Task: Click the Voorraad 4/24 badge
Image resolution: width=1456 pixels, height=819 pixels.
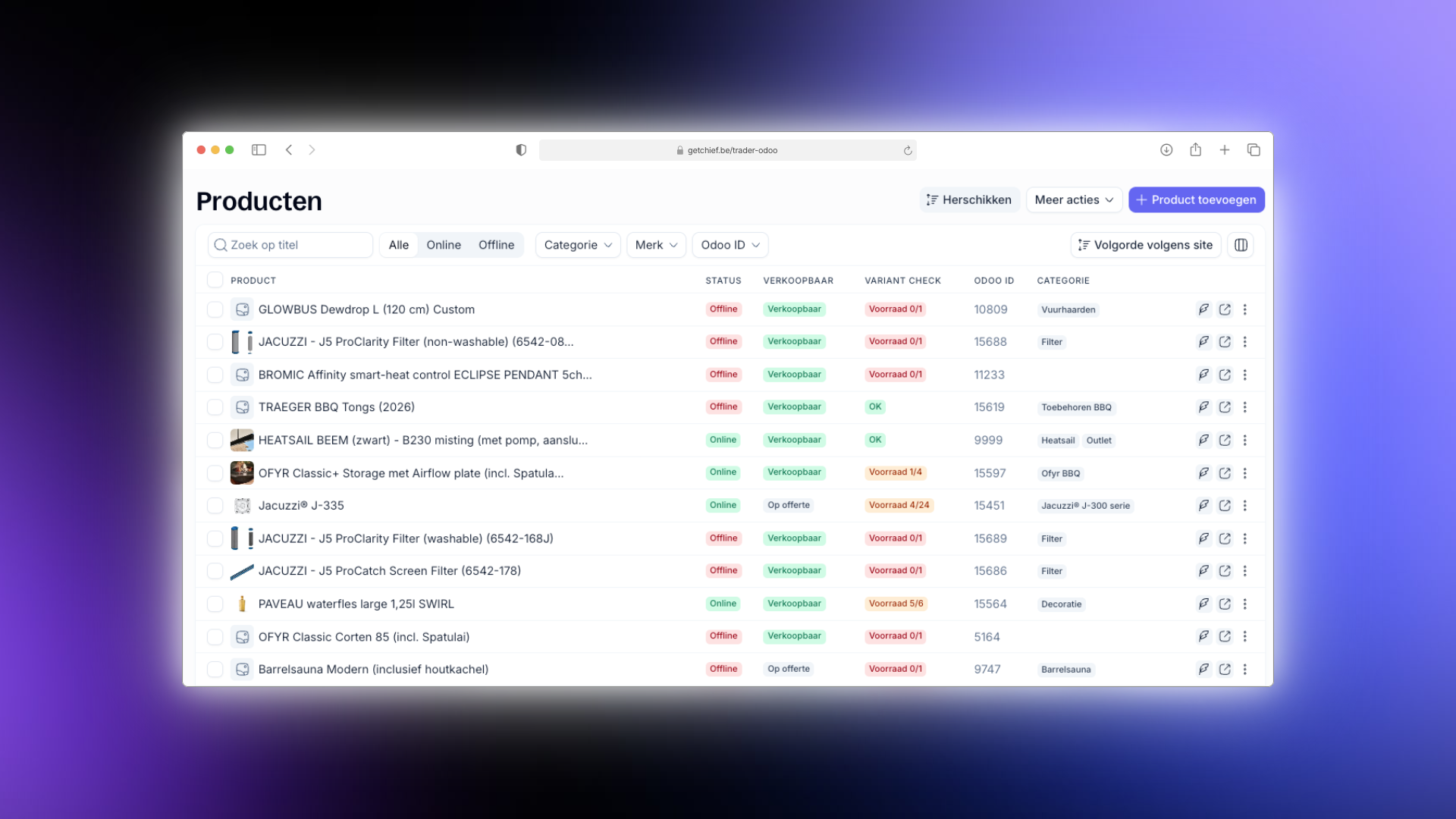Action: point(899,505)
